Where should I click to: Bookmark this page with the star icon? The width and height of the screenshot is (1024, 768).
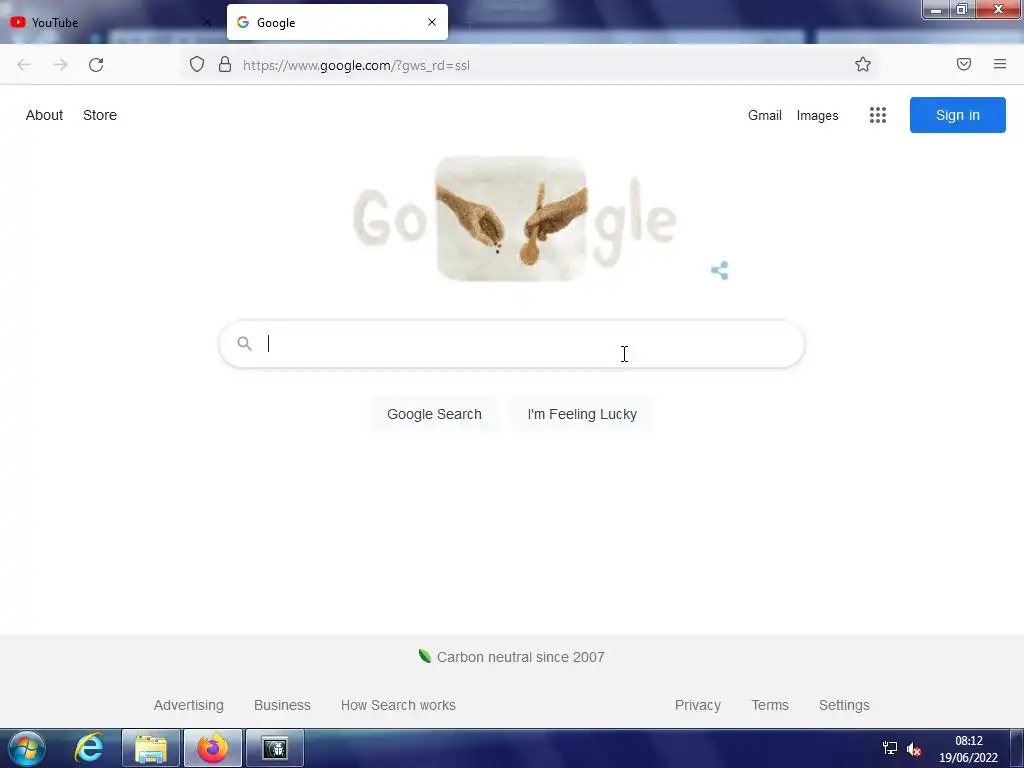863,64
